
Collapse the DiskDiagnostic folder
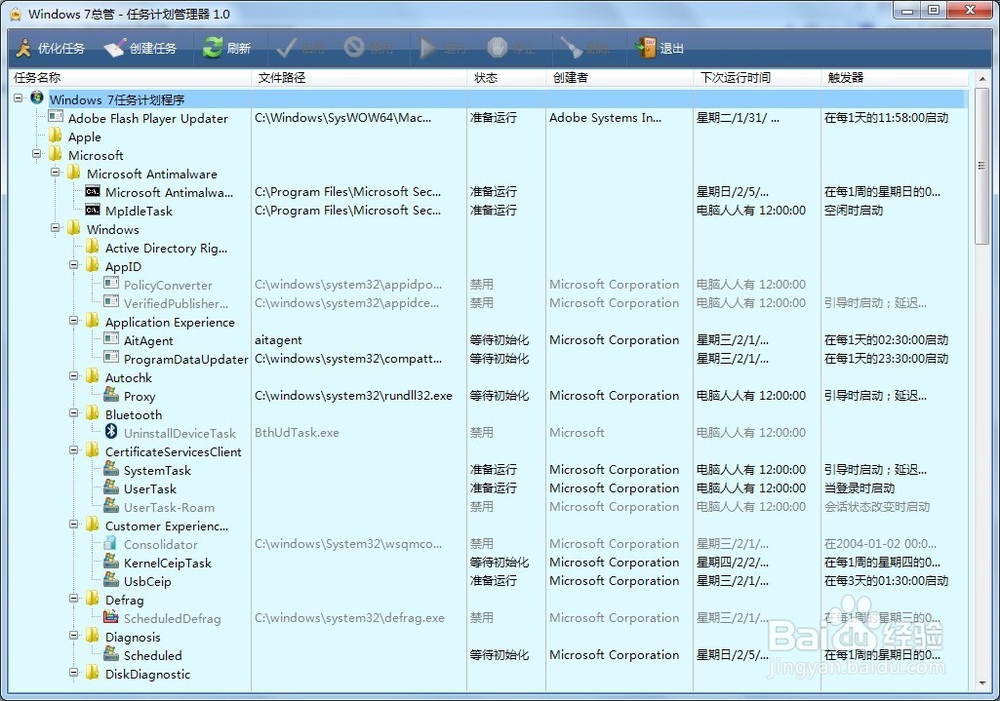click(74, 672)
